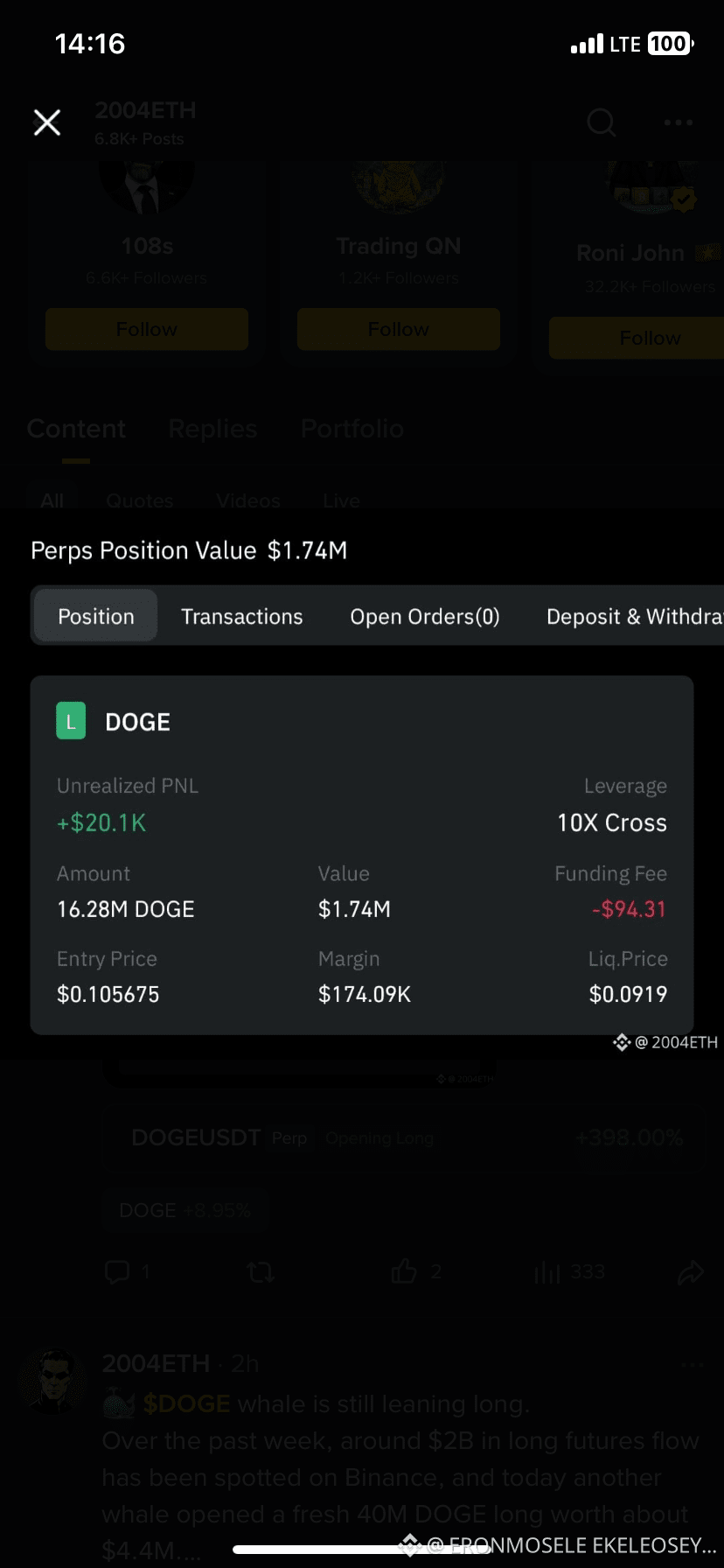Like the post with thumbs-up icon
The height and width of the screenshot is (1568, 724).
(x=404, y=1270)
